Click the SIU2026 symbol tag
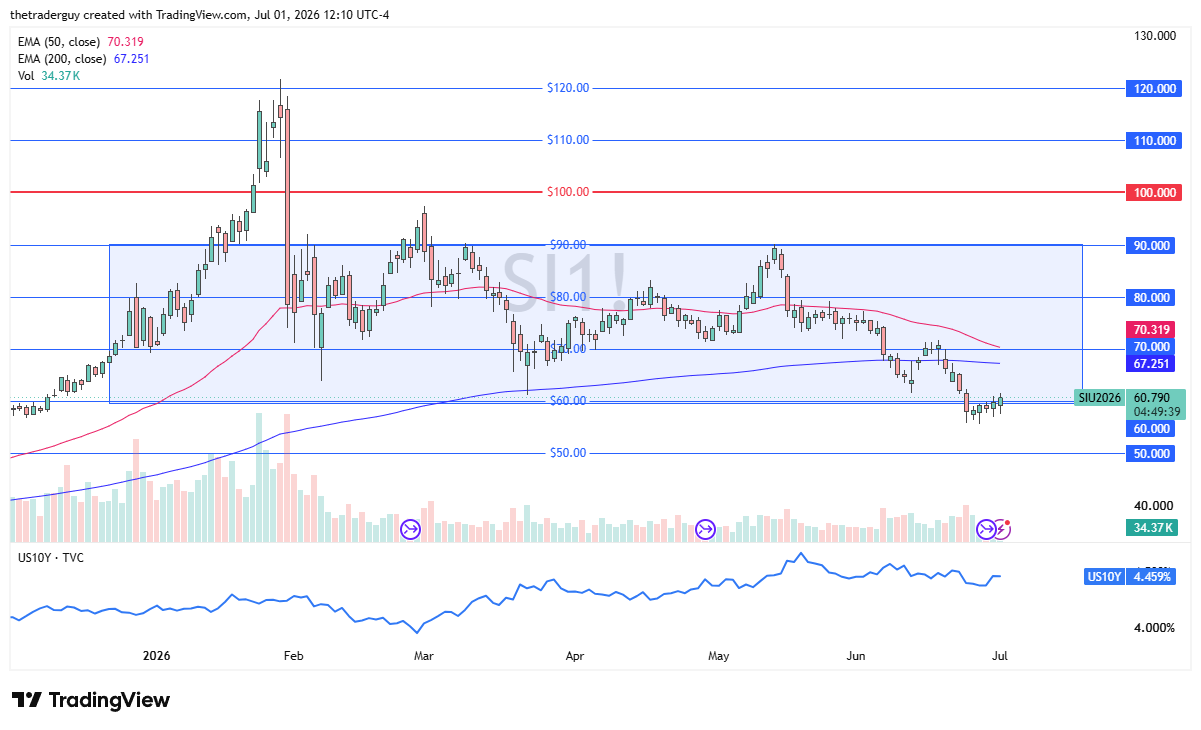The height and width of the screenshot is (730, 1201). pyautogui.click(x=1099, y=398)
